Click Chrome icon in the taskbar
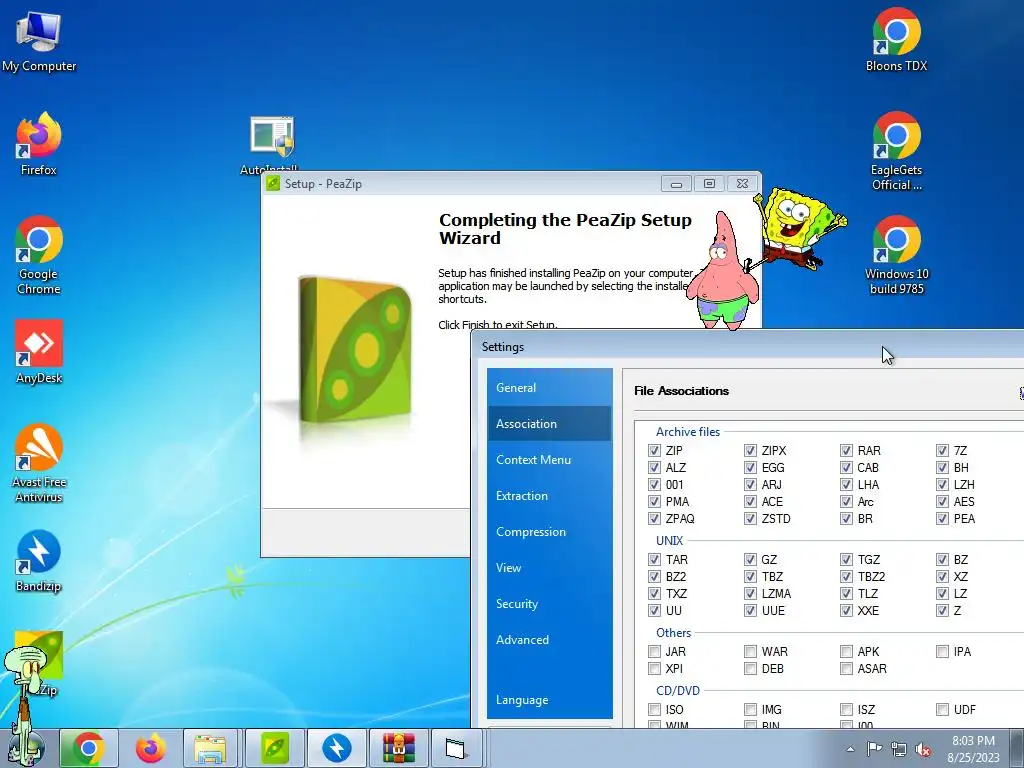 [x=89, y=748]
